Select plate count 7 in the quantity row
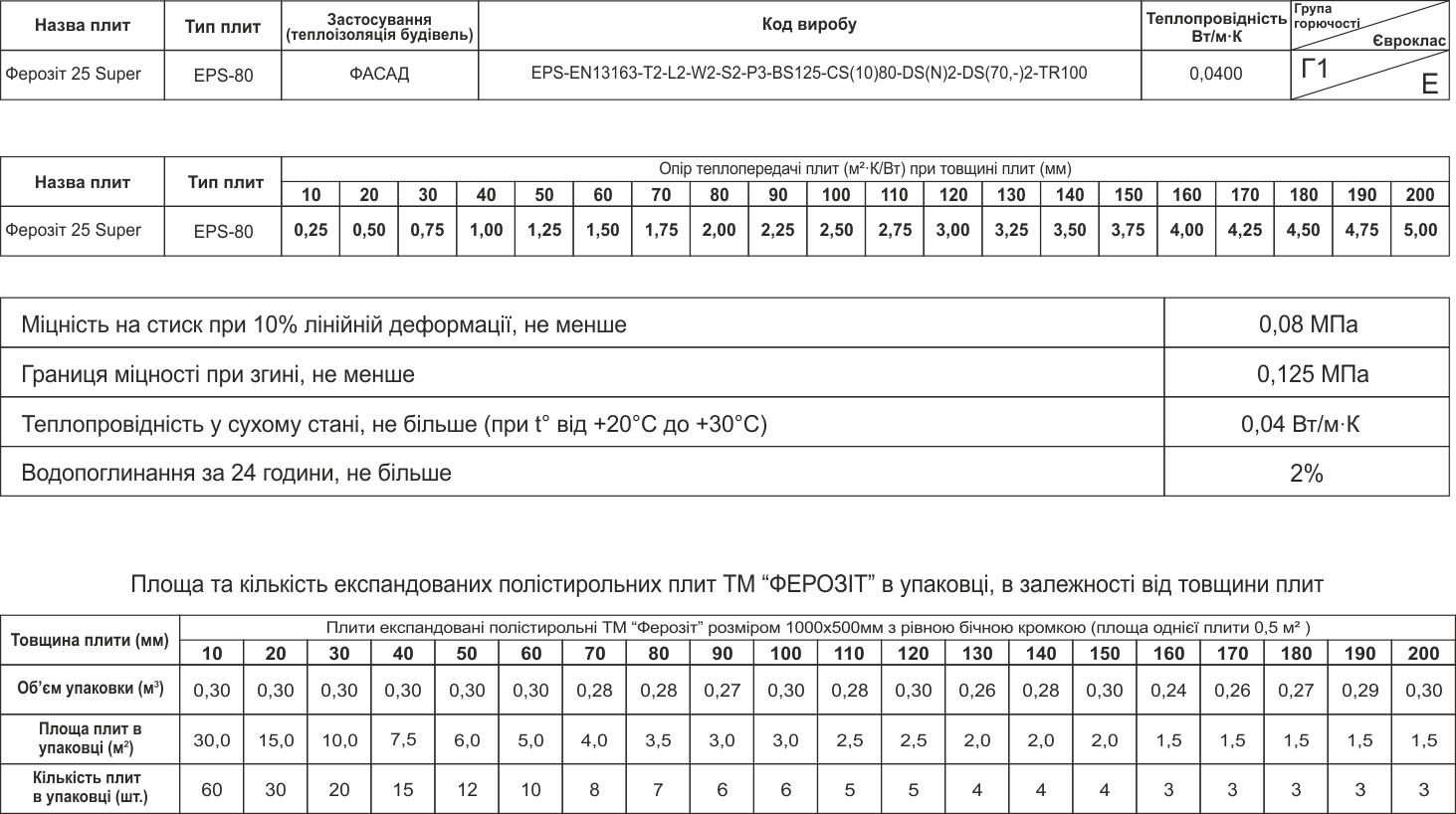 point(659,790)
